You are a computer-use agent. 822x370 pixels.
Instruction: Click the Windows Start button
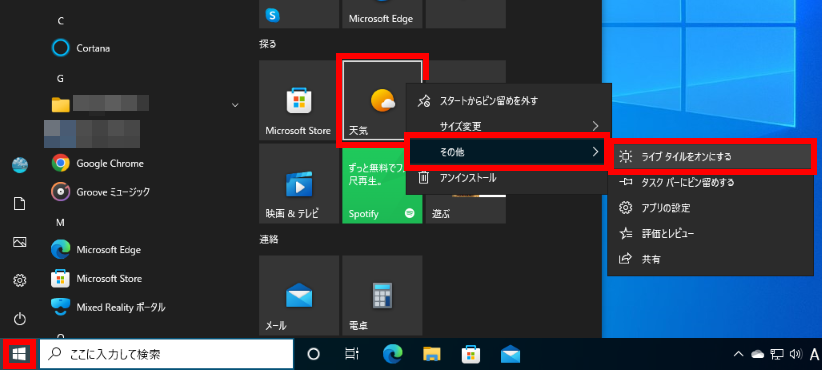[19, 355]
